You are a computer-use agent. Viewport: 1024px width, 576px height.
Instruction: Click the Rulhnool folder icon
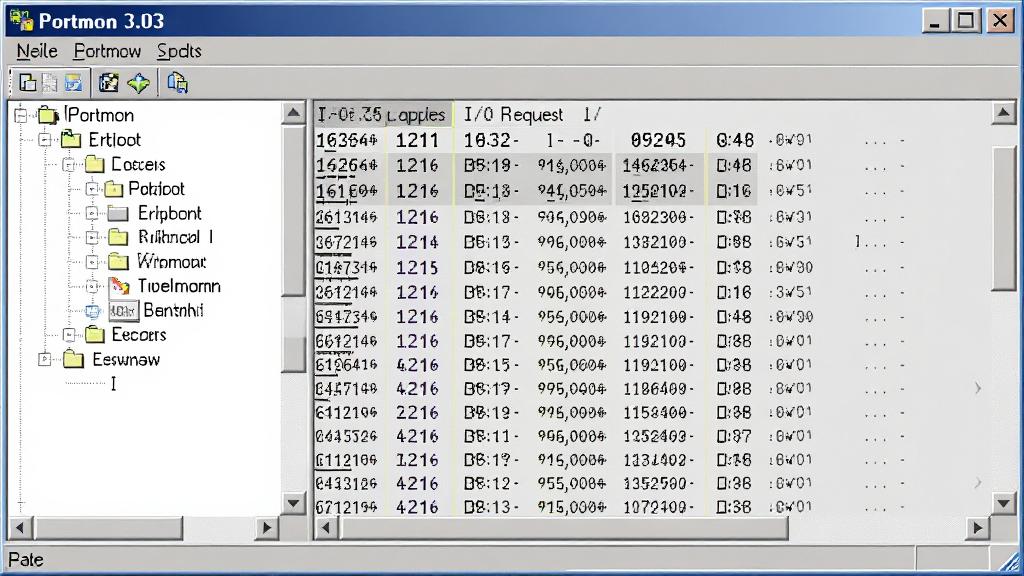tap(118, 237)
